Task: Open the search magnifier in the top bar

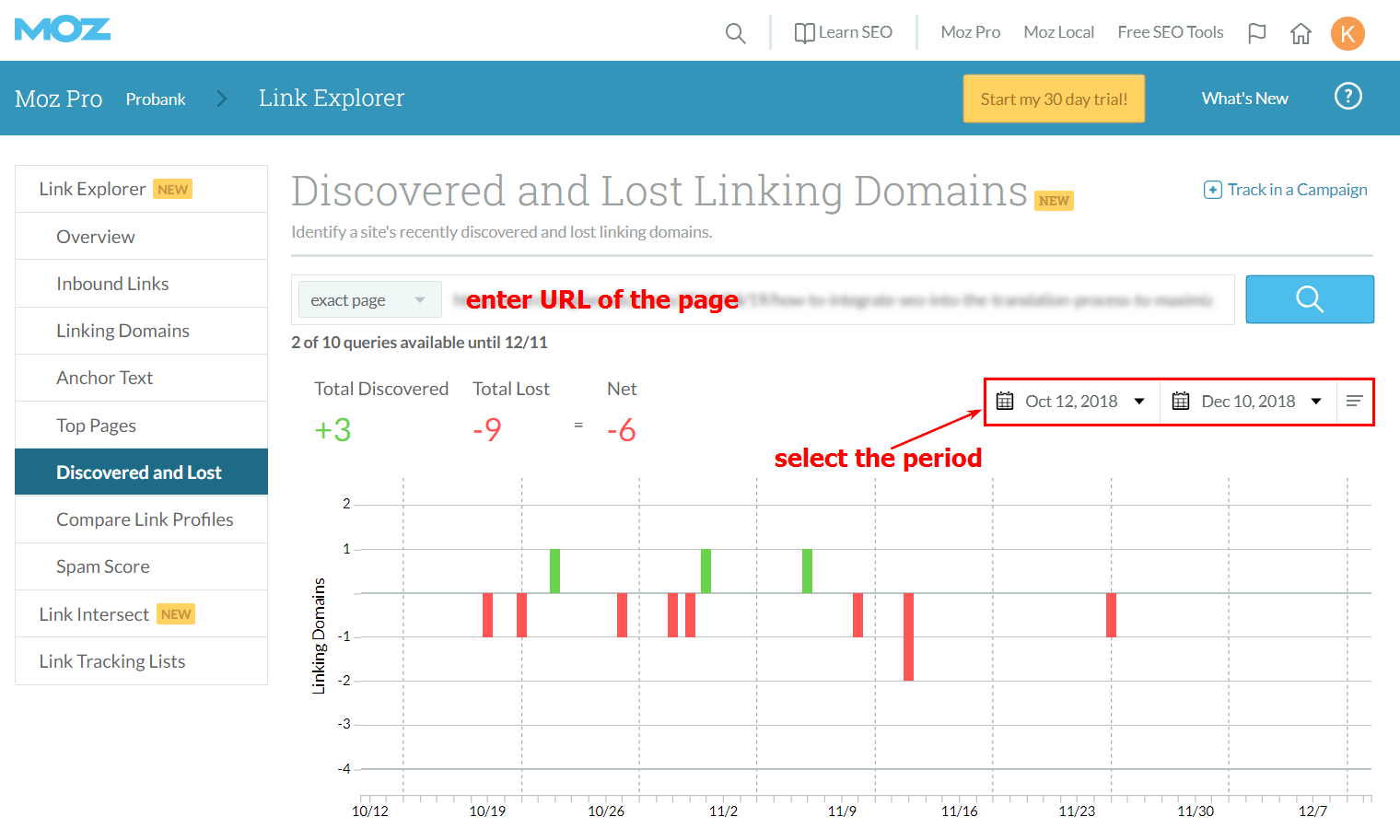Action: pyautogui.click(x=735, y=32)
